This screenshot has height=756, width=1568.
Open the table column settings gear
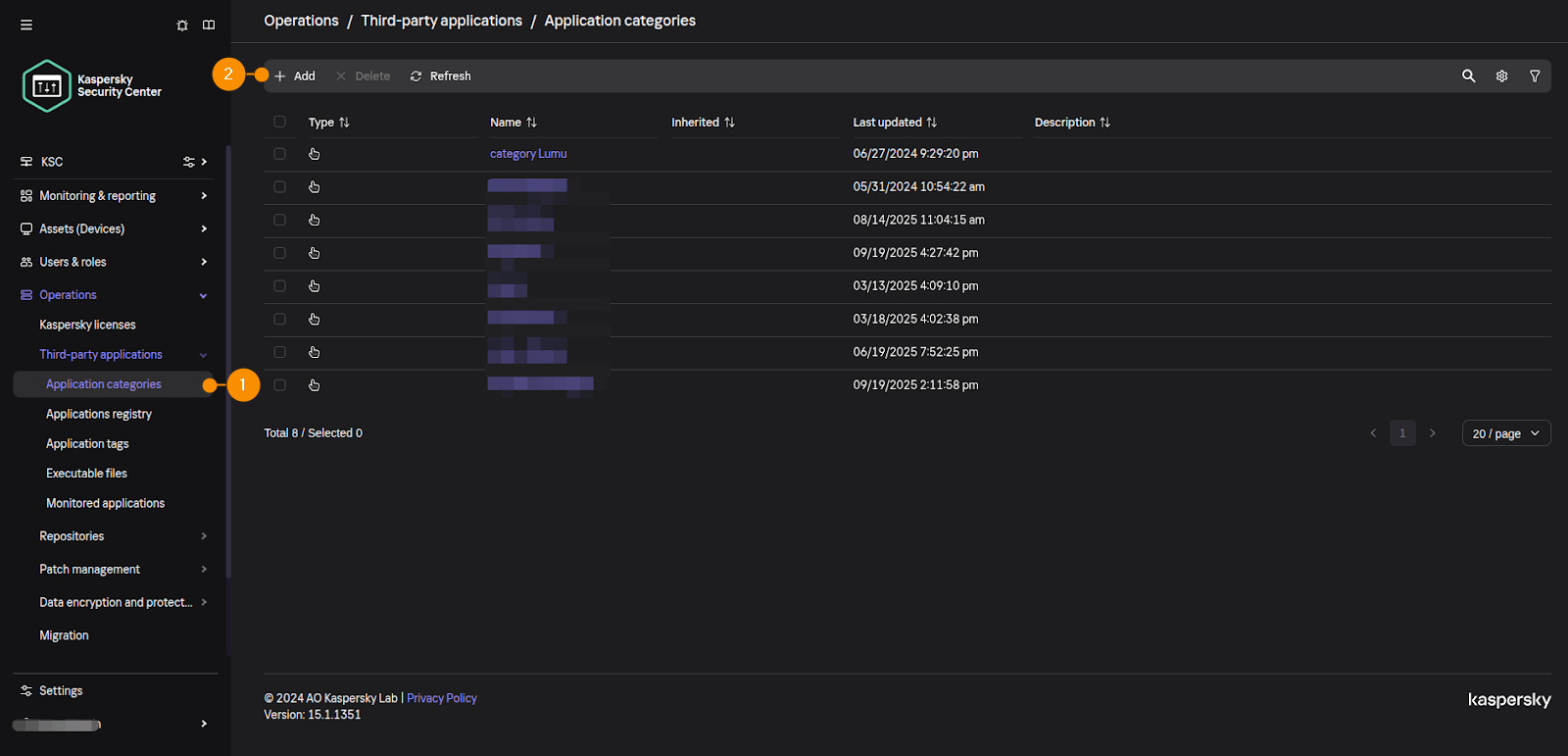point(1501,76)
